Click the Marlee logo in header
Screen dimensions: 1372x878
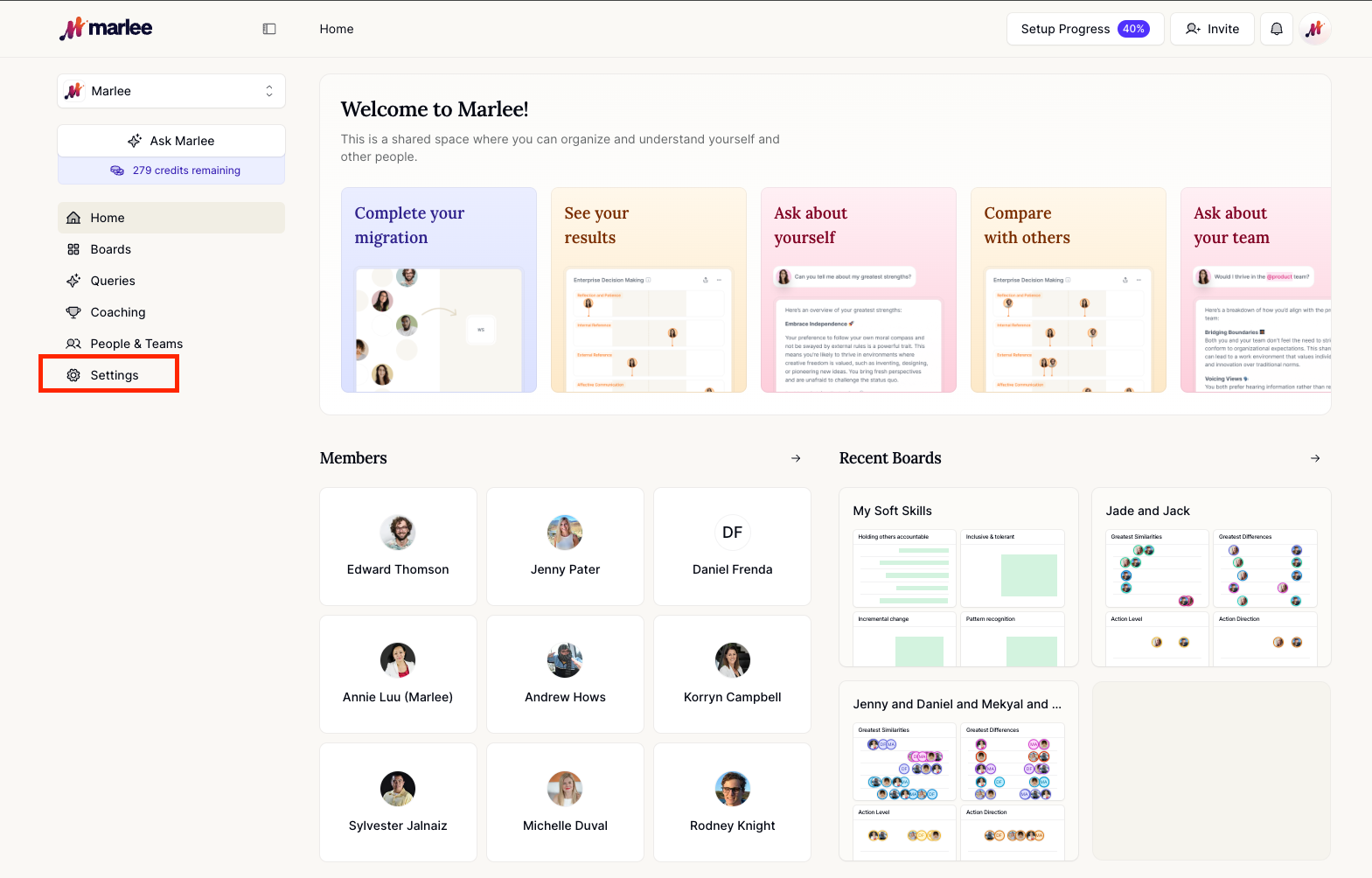106,28
